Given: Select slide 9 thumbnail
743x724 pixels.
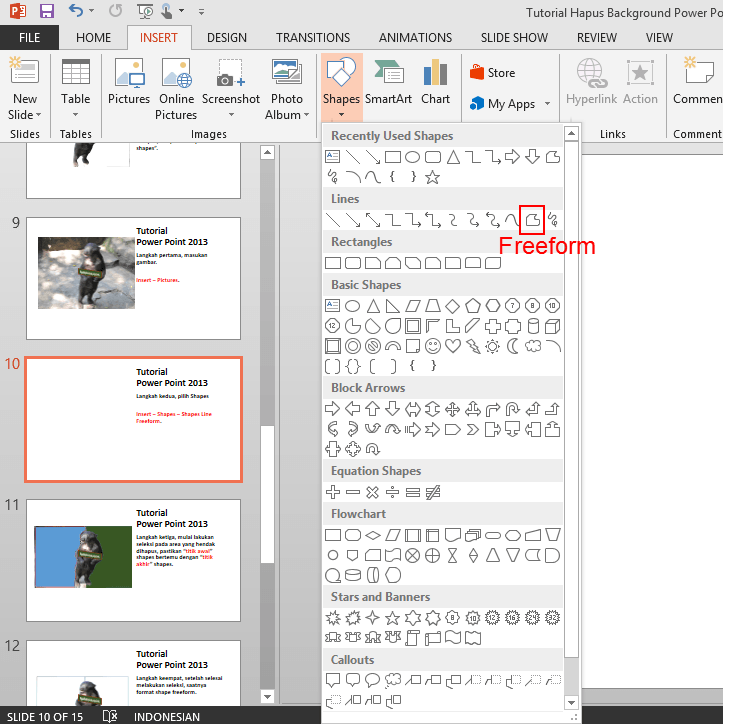Looking at the screenshot, I should pyautogui.click(x=133, y=279).
